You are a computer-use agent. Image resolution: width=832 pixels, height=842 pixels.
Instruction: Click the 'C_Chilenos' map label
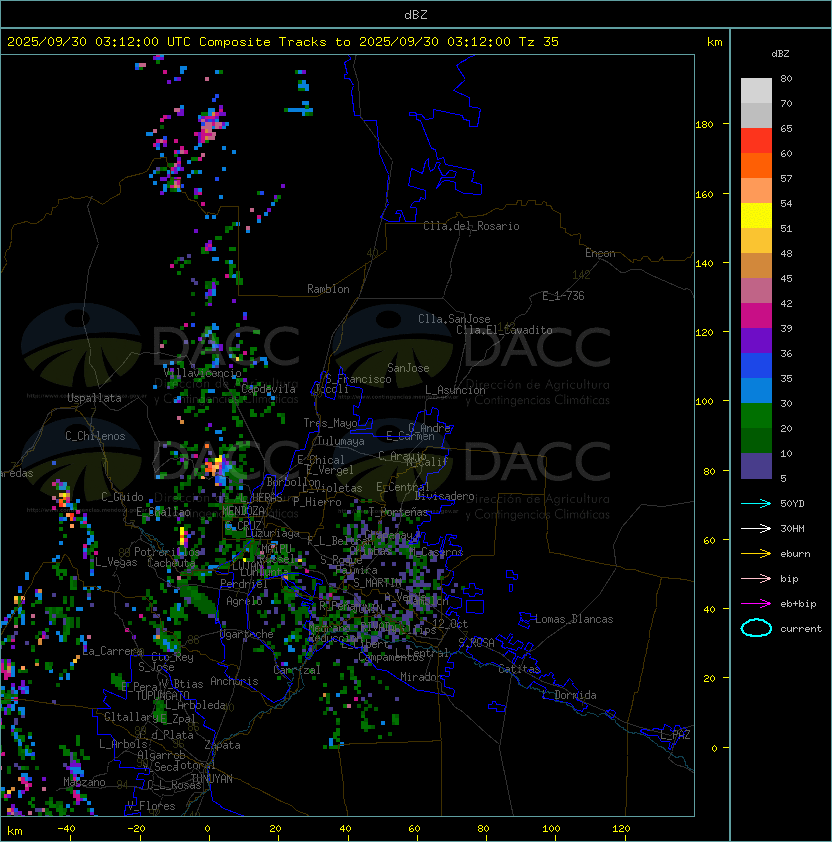click(x=95, y=436)
